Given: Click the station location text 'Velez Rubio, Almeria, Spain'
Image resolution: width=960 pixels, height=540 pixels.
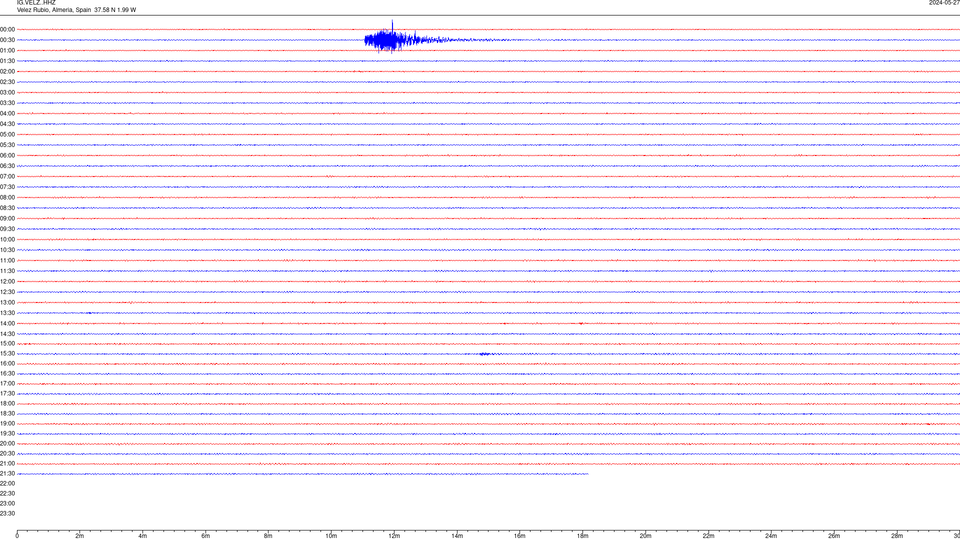Looking at the screenshot, I should 54,10.
